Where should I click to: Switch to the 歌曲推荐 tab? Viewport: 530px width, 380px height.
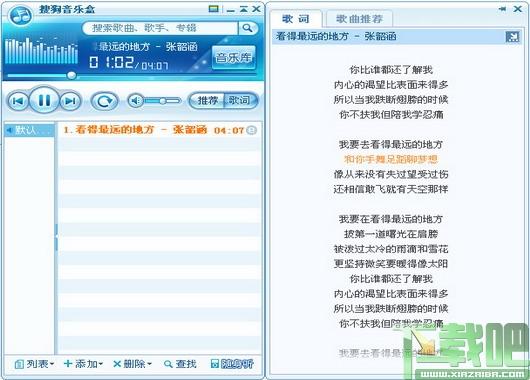359,19
